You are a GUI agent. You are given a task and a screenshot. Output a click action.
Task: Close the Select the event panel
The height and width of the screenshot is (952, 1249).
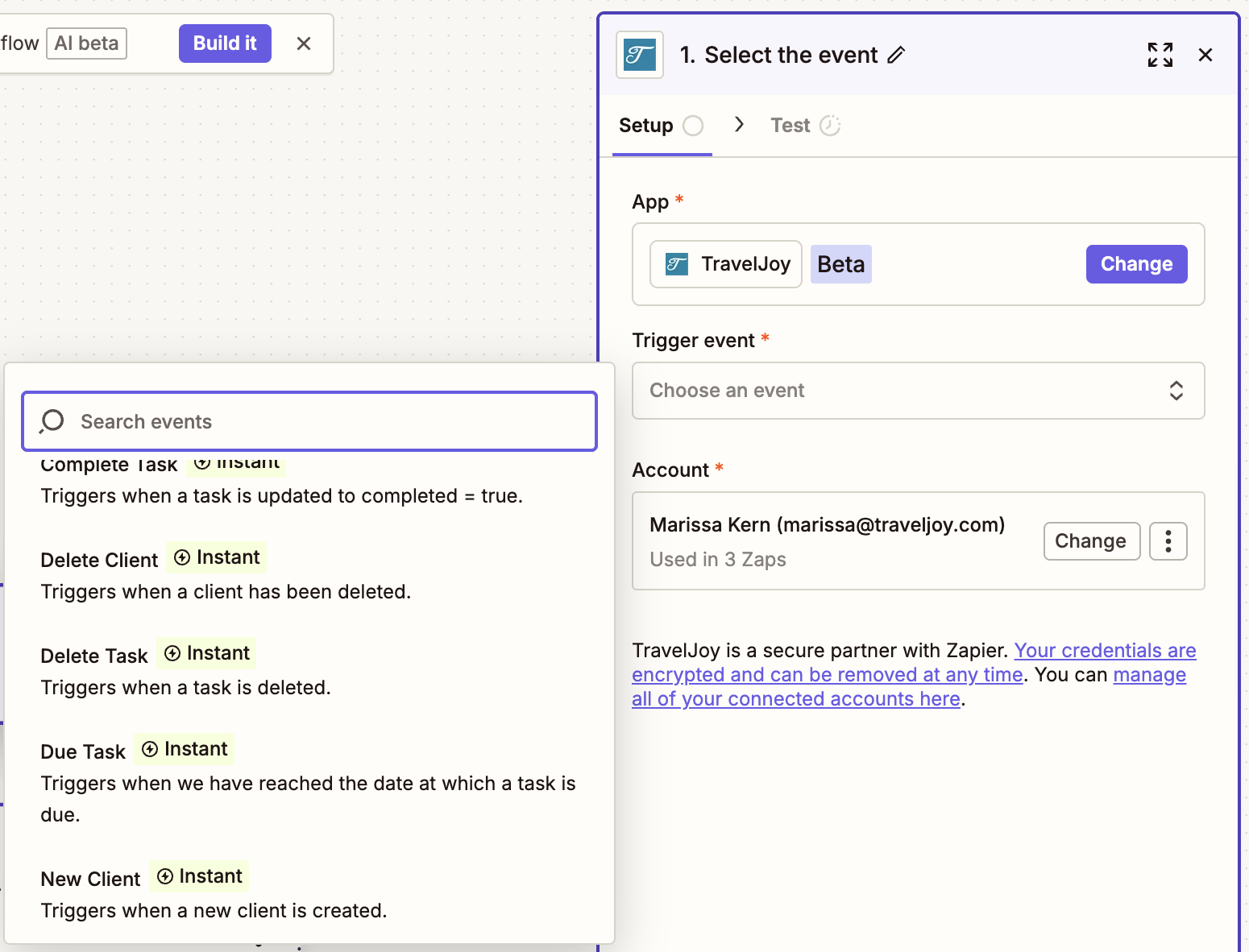1205,56
